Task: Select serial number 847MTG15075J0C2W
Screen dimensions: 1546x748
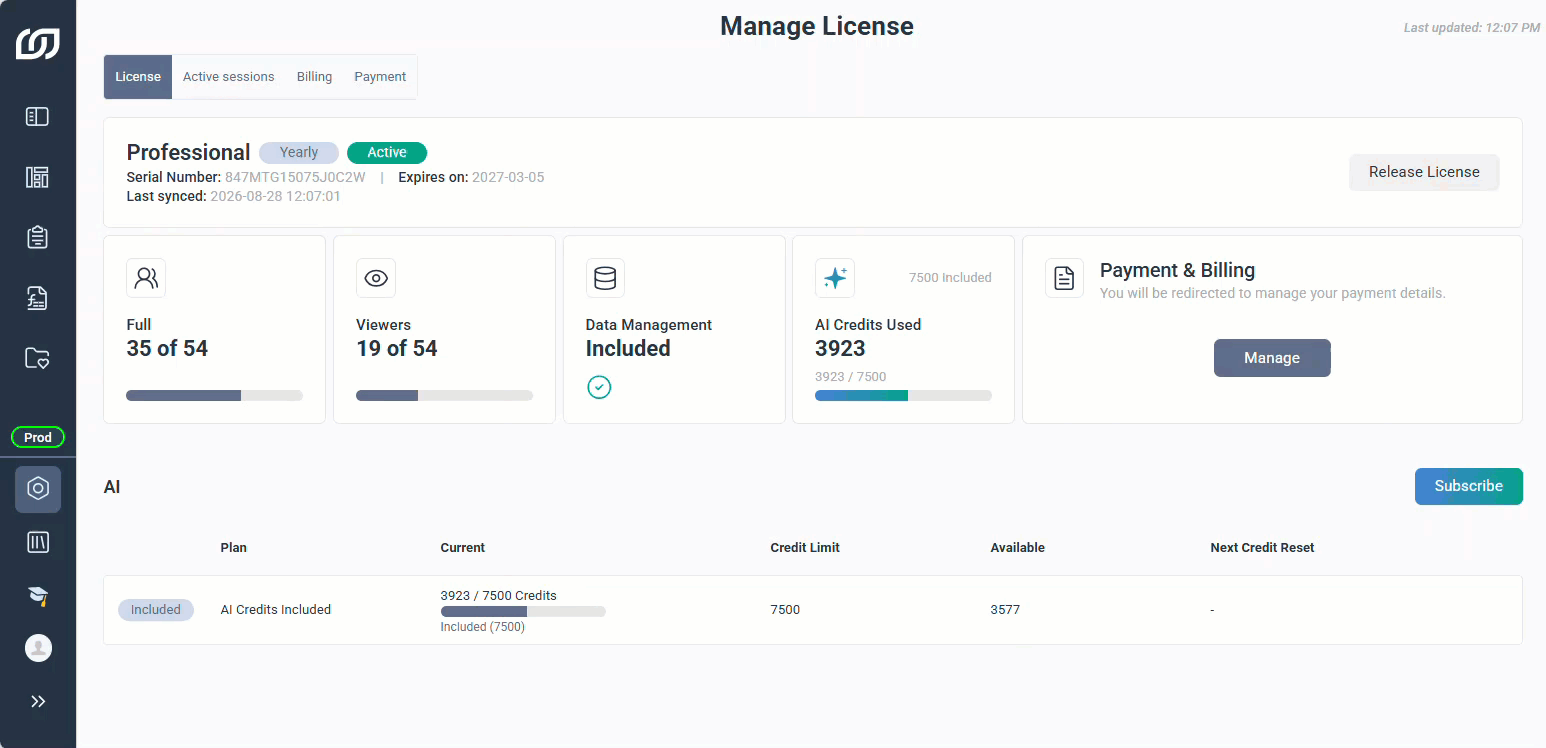Action: [295, 178]
